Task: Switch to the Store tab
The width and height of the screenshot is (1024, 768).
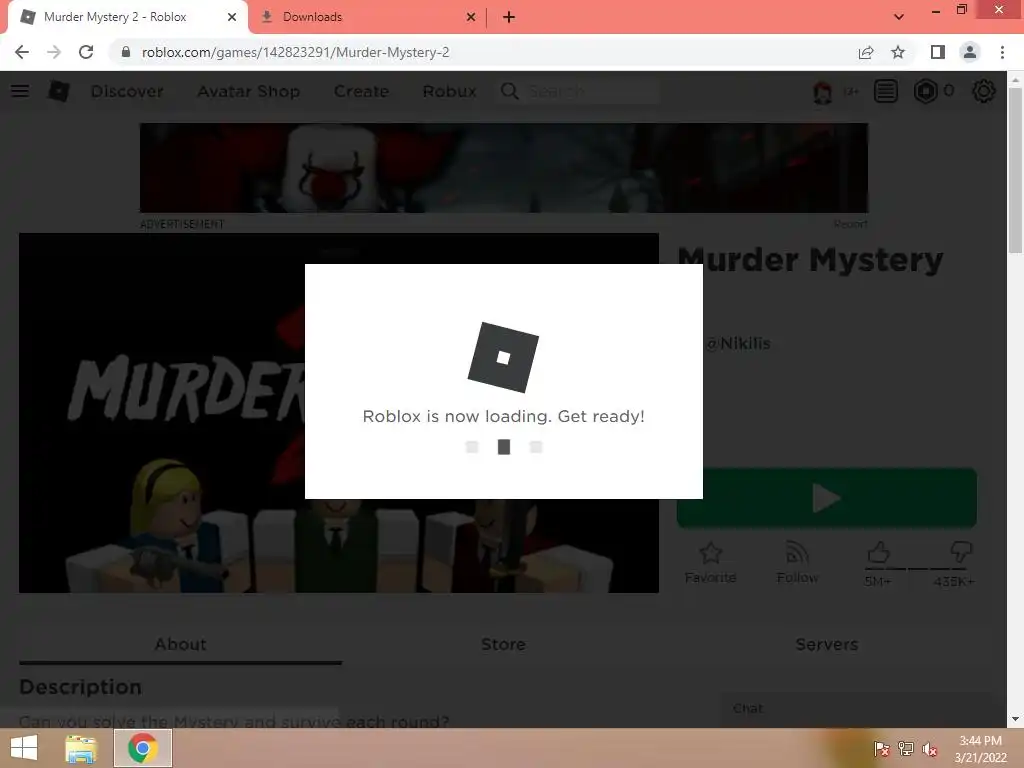Action: click(x=503, y=645)
